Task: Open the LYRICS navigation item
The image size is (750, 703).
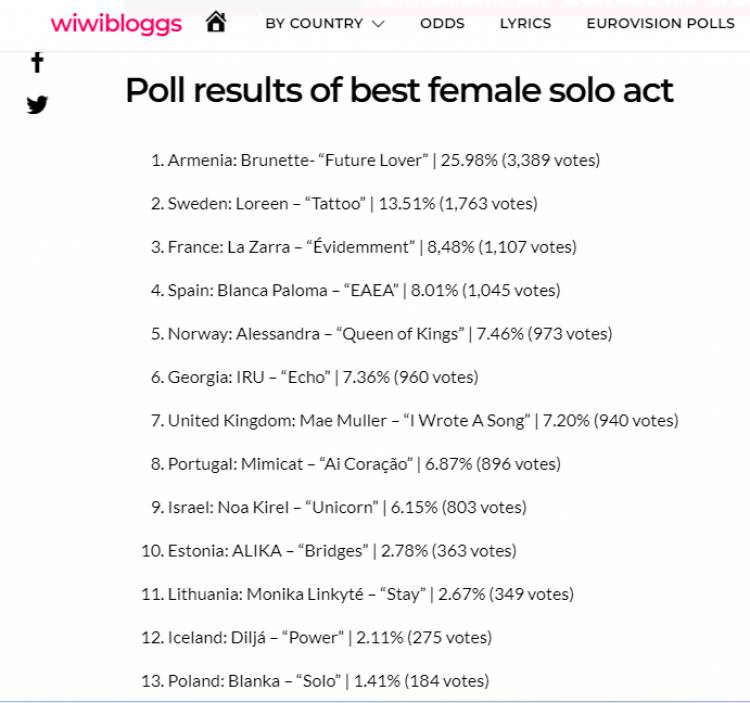Action: pyautogui.click(x=525, y=23)
